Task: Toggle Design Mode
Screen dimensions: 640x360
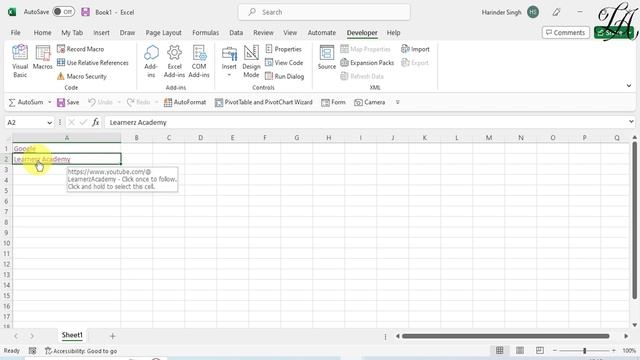Action: [x=251, y=61]
